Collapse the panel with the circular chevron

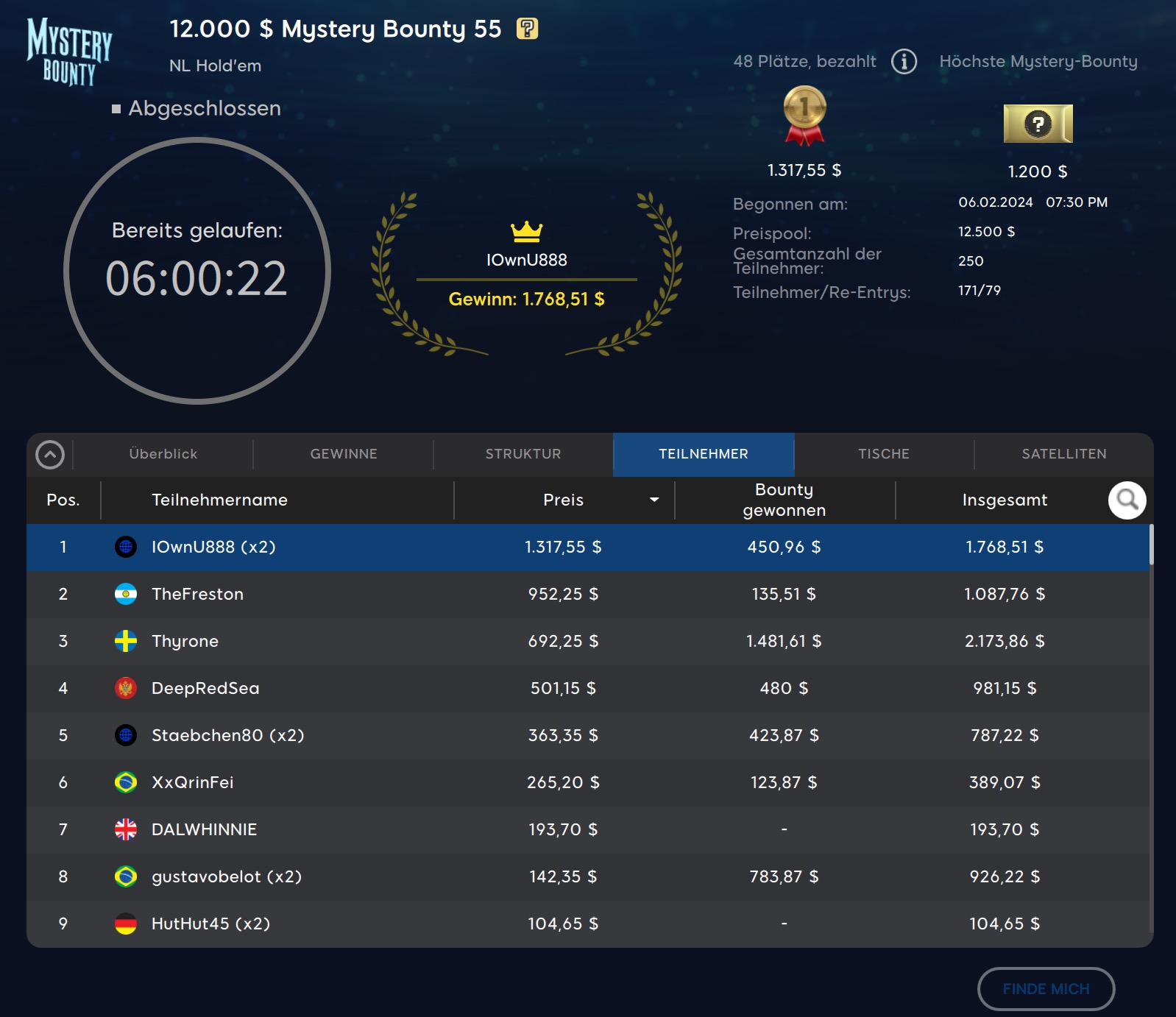(50, 455)
